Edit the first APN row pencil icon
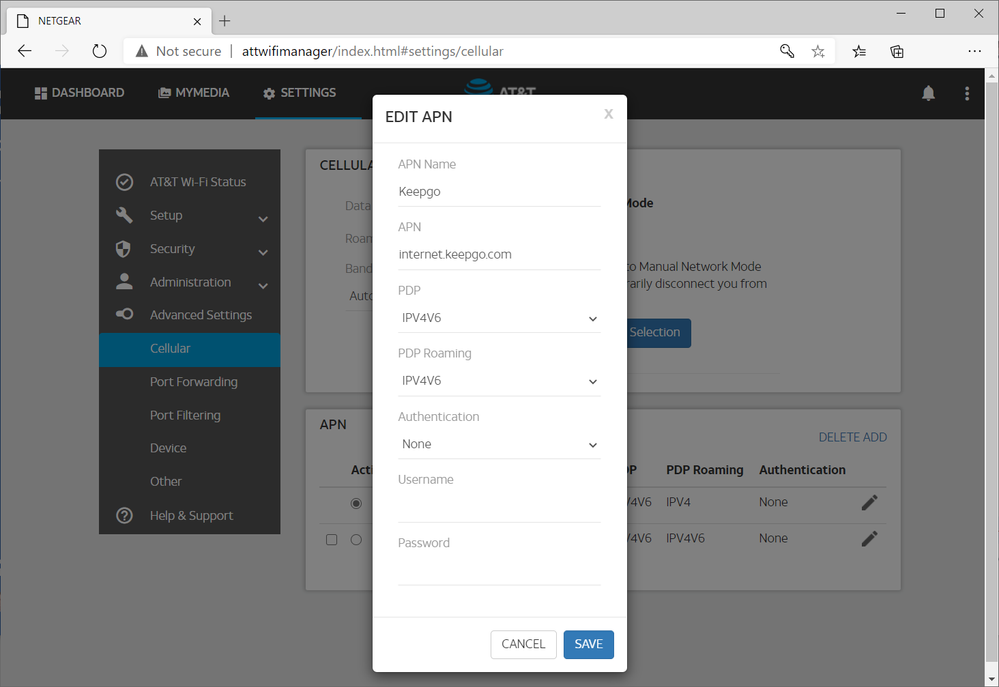This screenshot has height=687, width=999. pos(870,502)
